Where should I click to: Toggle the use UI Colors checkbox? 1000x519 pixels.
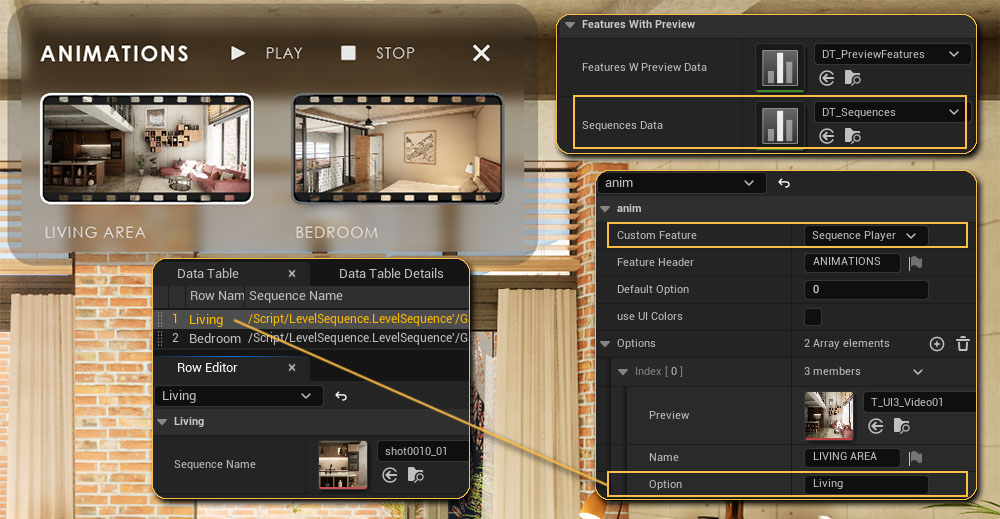pyautogui.click(x=813, y=317)
